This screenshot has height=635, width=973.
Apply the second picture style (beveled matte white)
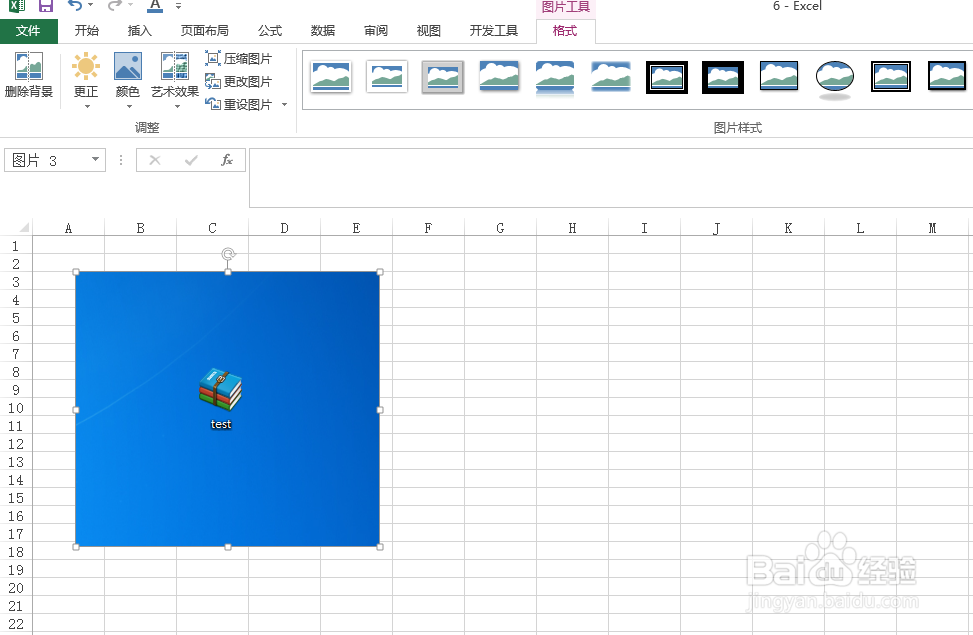pos(387,77)
